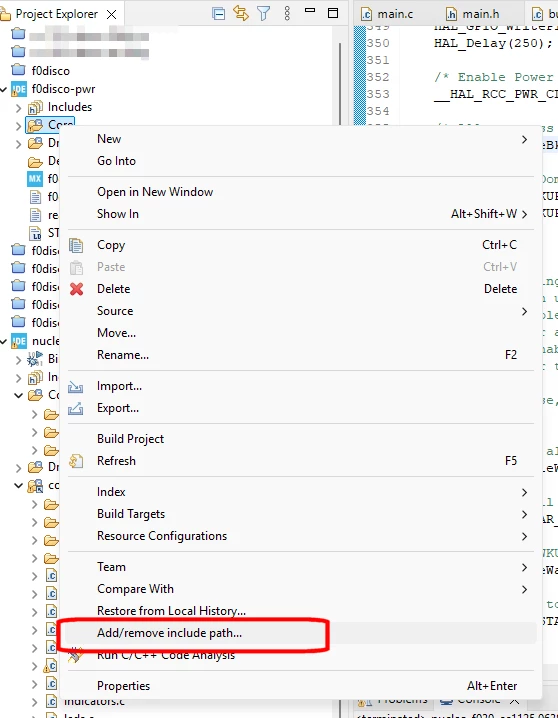Switch to the main.c editor tab
This screenshot has width=558, height=718.
(387, 14)
